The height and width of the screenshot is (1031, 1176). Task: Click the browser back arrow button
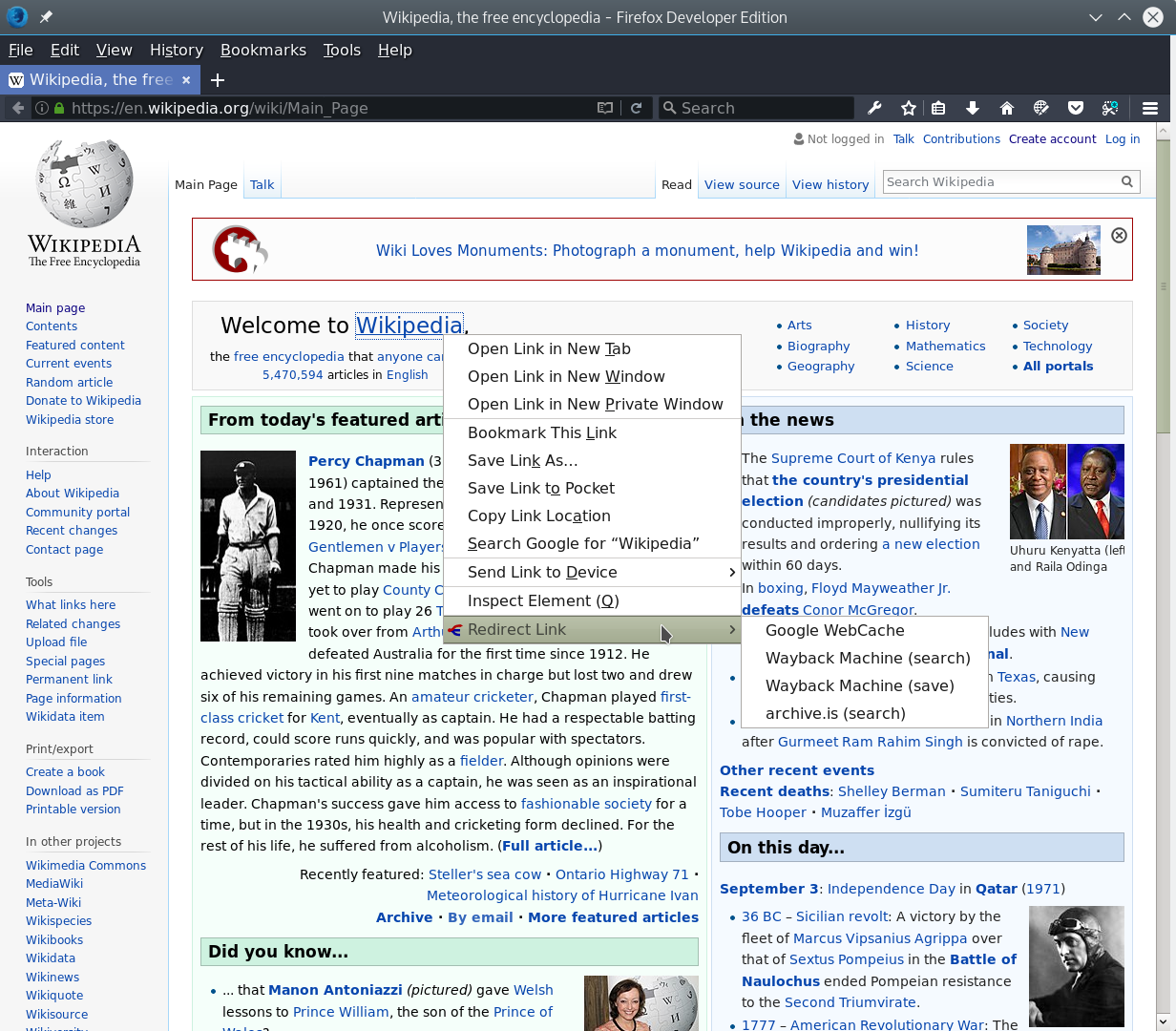tap(17, 108)
